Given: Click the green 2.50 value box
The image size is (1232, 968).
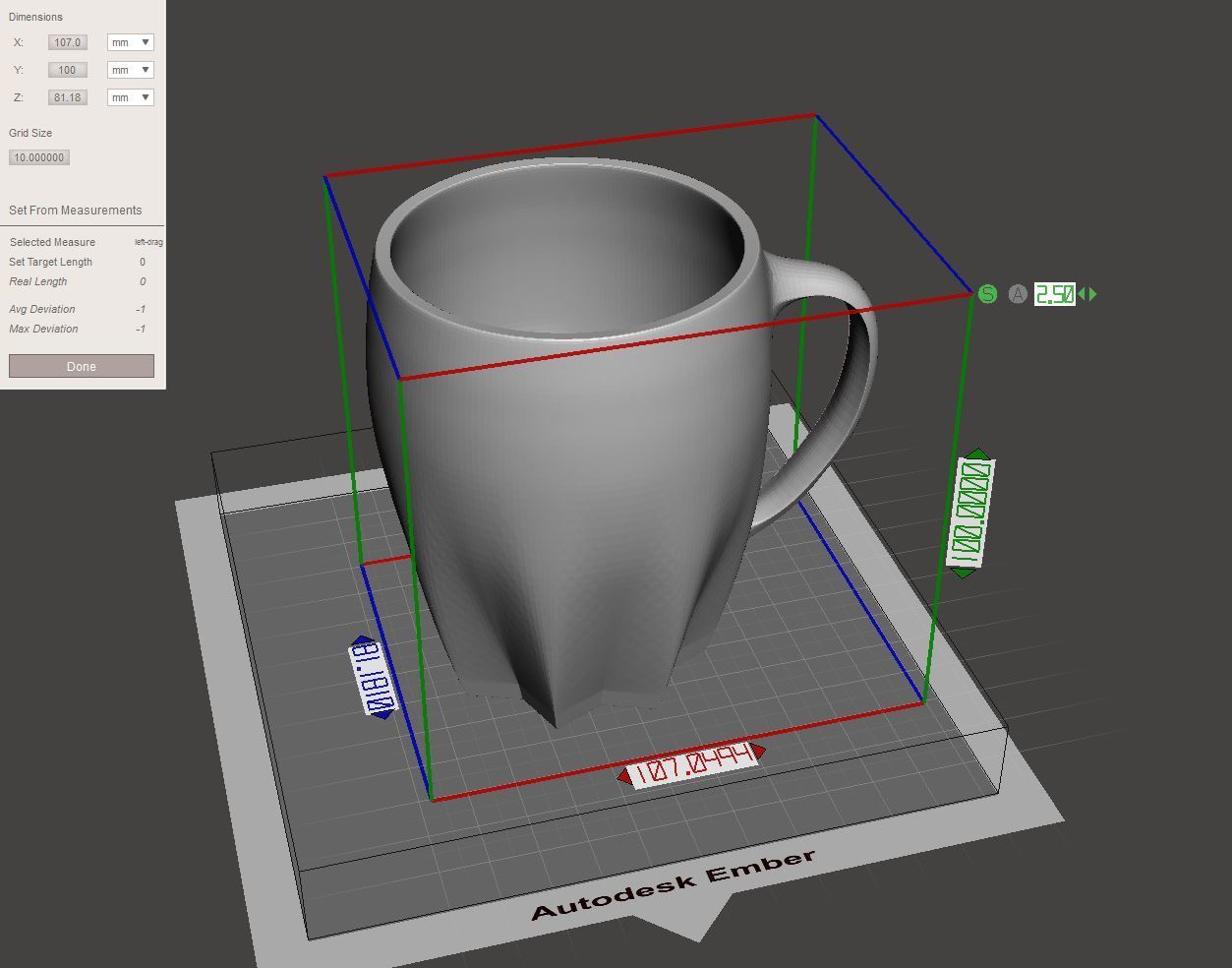Looking at the screenshot, I should pyautogui.click(x=1054, y=294).
